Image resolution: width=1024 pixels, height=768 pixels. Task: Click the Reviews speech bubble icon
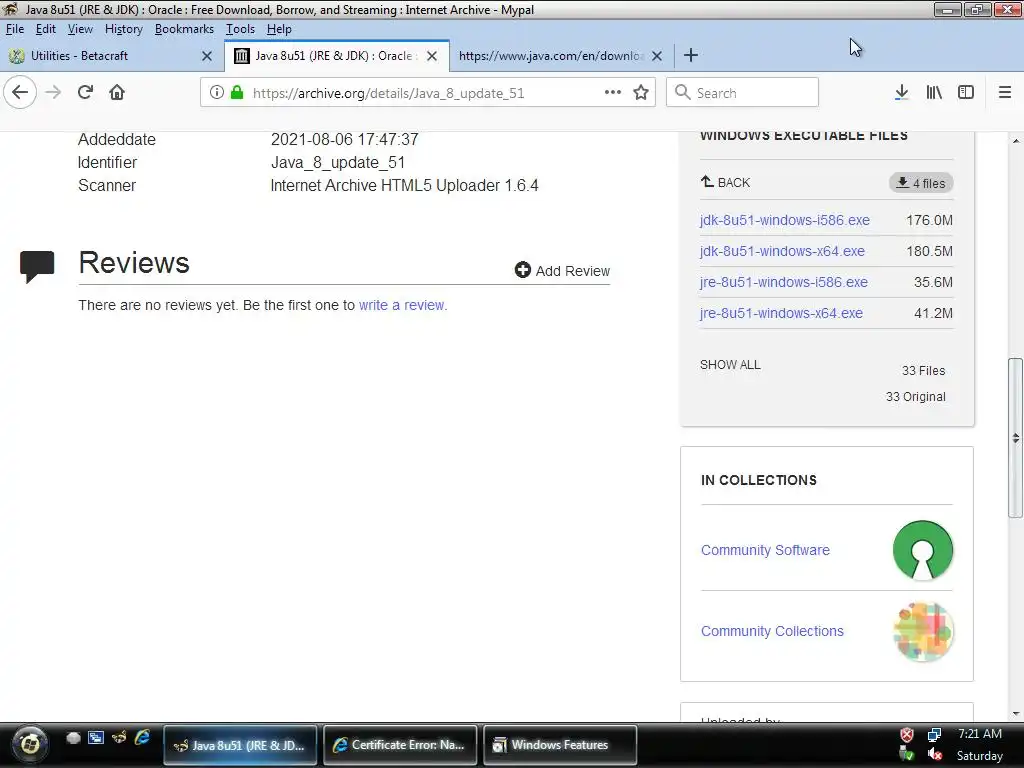(37, 266)
